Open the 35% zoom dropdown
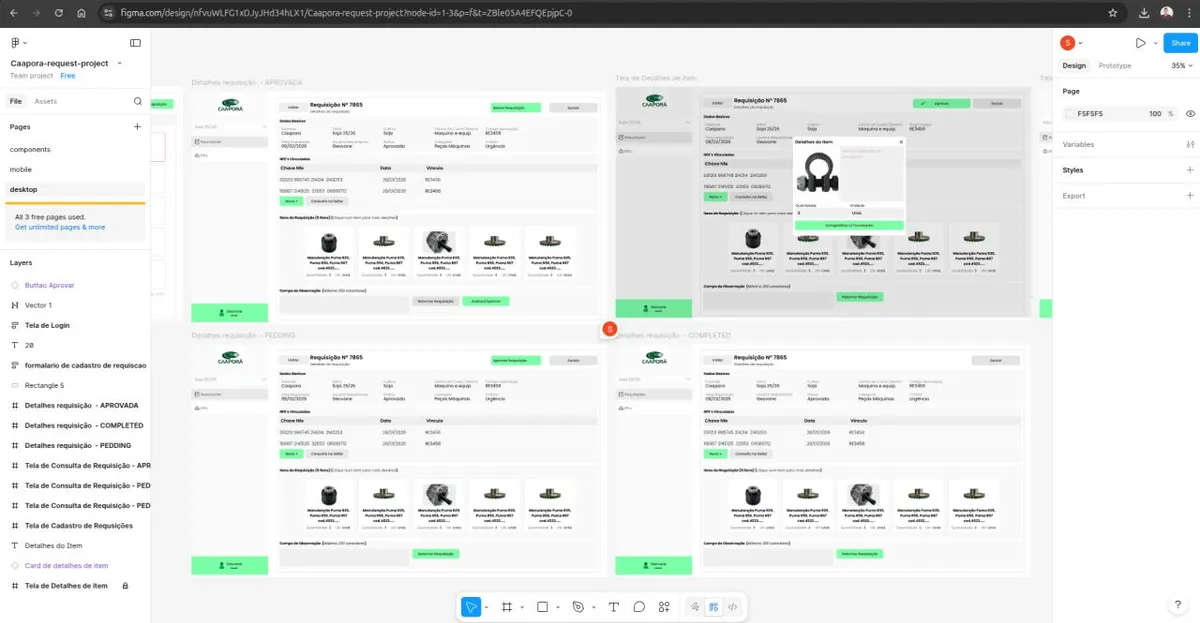Image resolution: width=1200 pixels, height=623 pixels. coord(1182,66)
